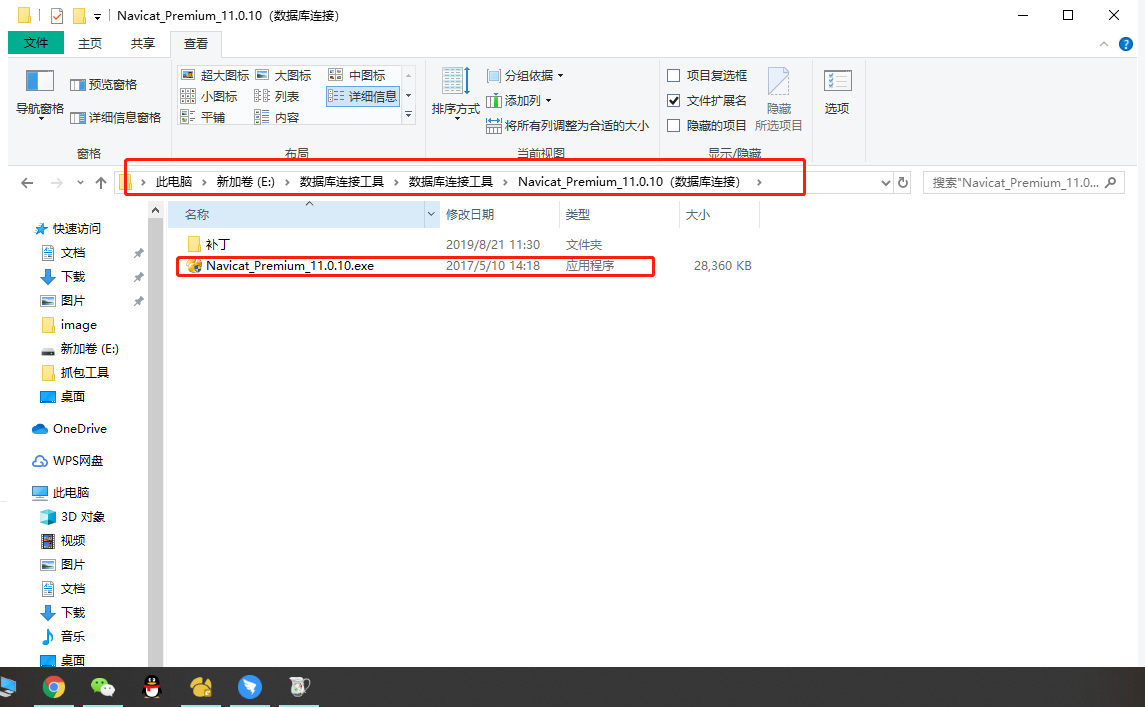Select 此电脑 in the navigation pane
Viewport: 1145px width, 707px height.
[61, 493]
